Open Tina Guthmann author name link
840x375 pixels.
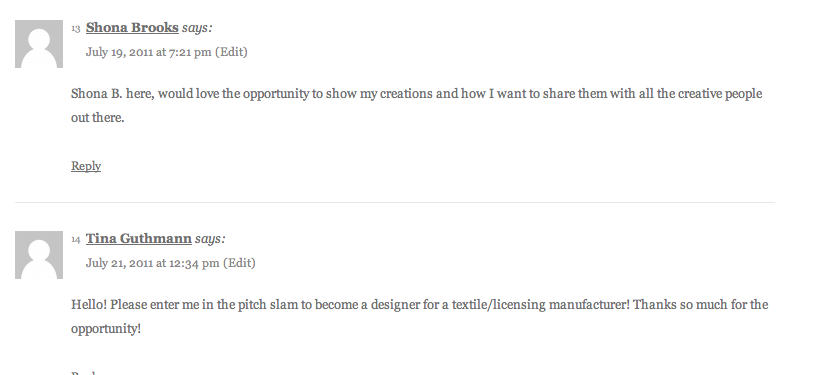click(139, 238)
